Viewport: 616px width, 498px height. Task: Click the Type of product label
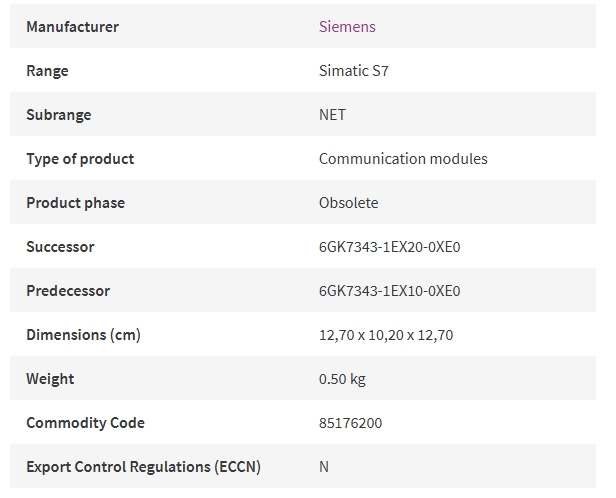[80, 159]
